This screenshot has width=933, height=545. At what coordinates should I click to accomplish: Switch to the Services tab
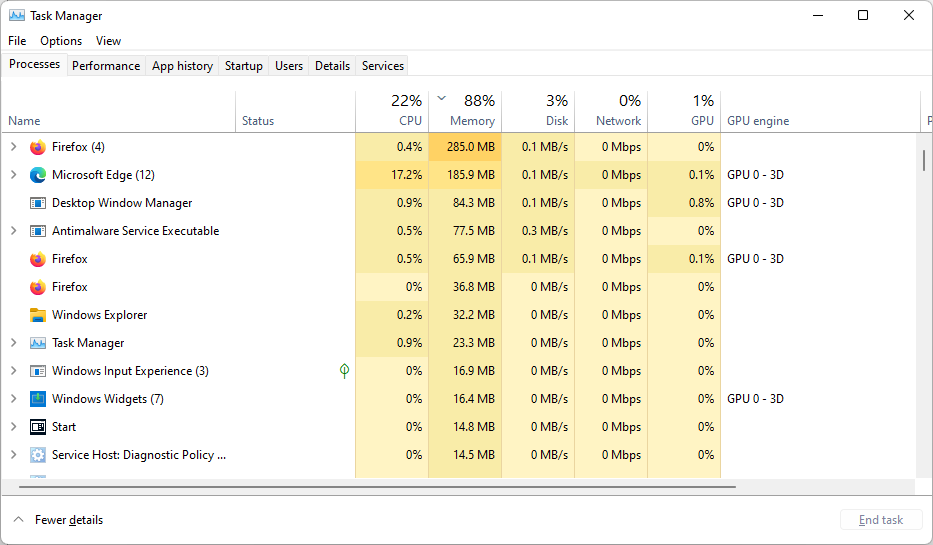point(383,66)
